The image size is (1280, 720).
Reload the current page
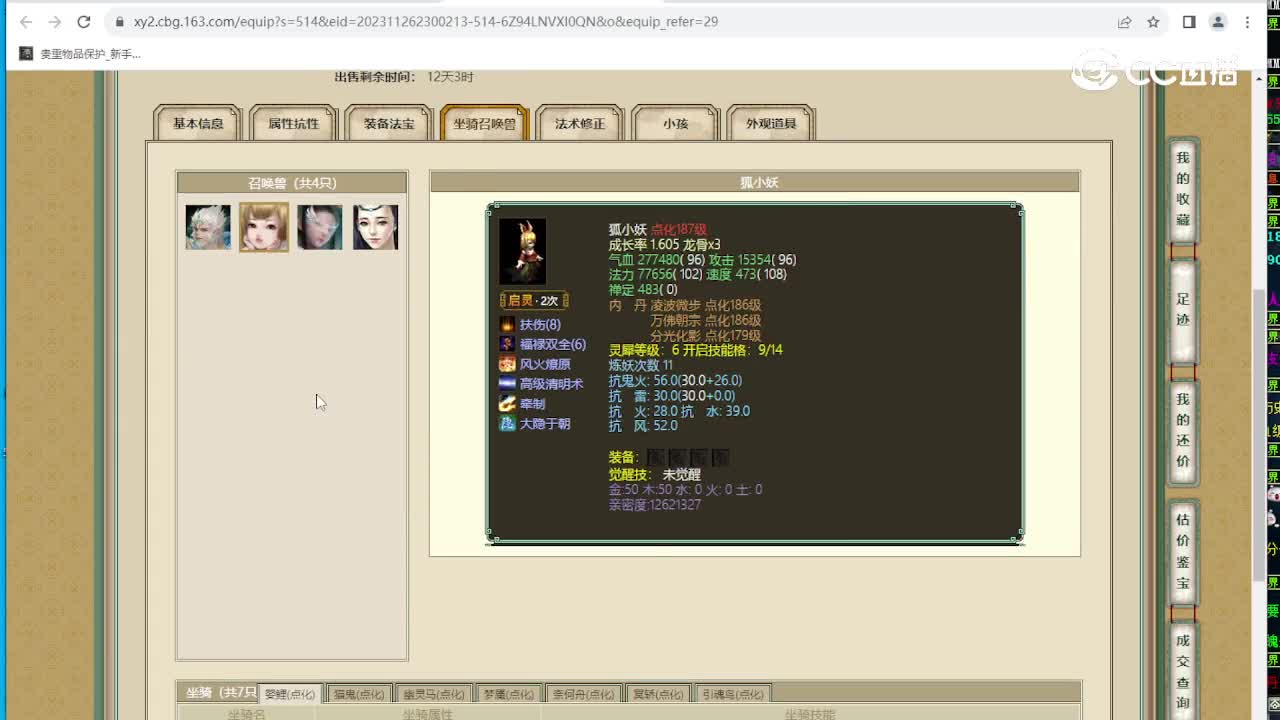coord(84,21)
